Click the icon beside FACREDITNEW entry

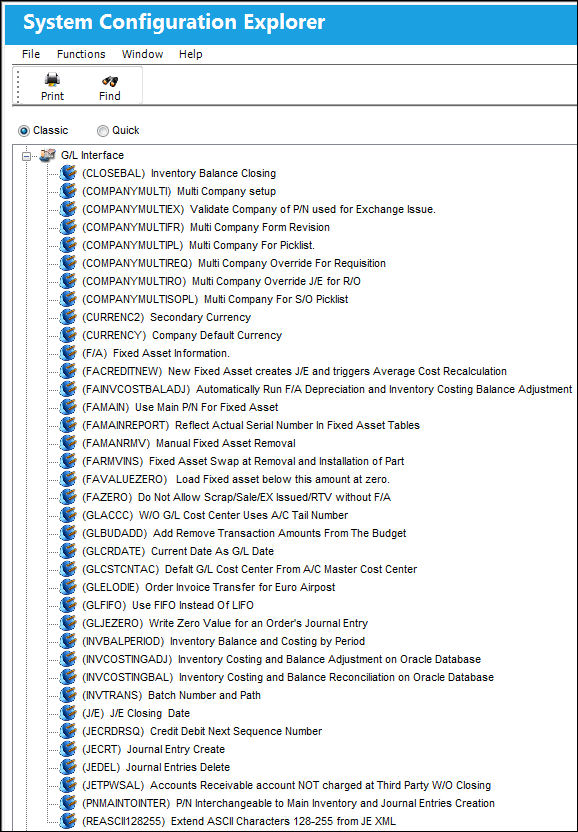click(68, 371)
